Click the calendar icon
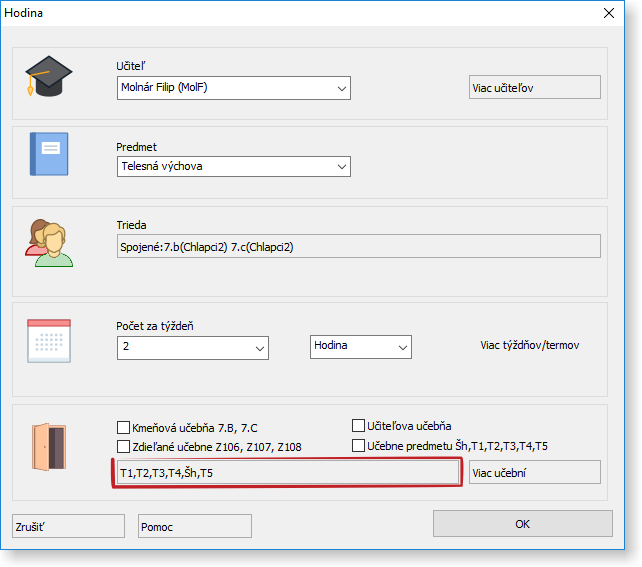 point(49,340)
